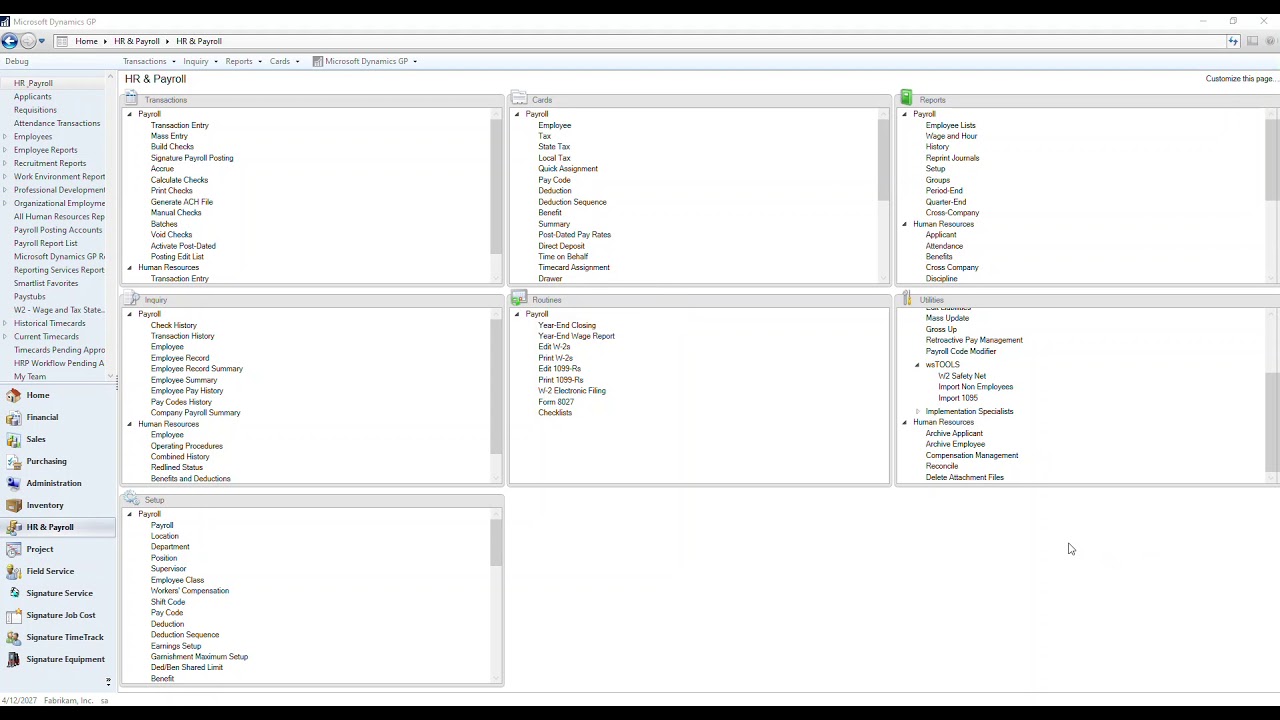Collapse the Payroll node under Reports
The image size is (1280, 720).
[x=904, y=114]
